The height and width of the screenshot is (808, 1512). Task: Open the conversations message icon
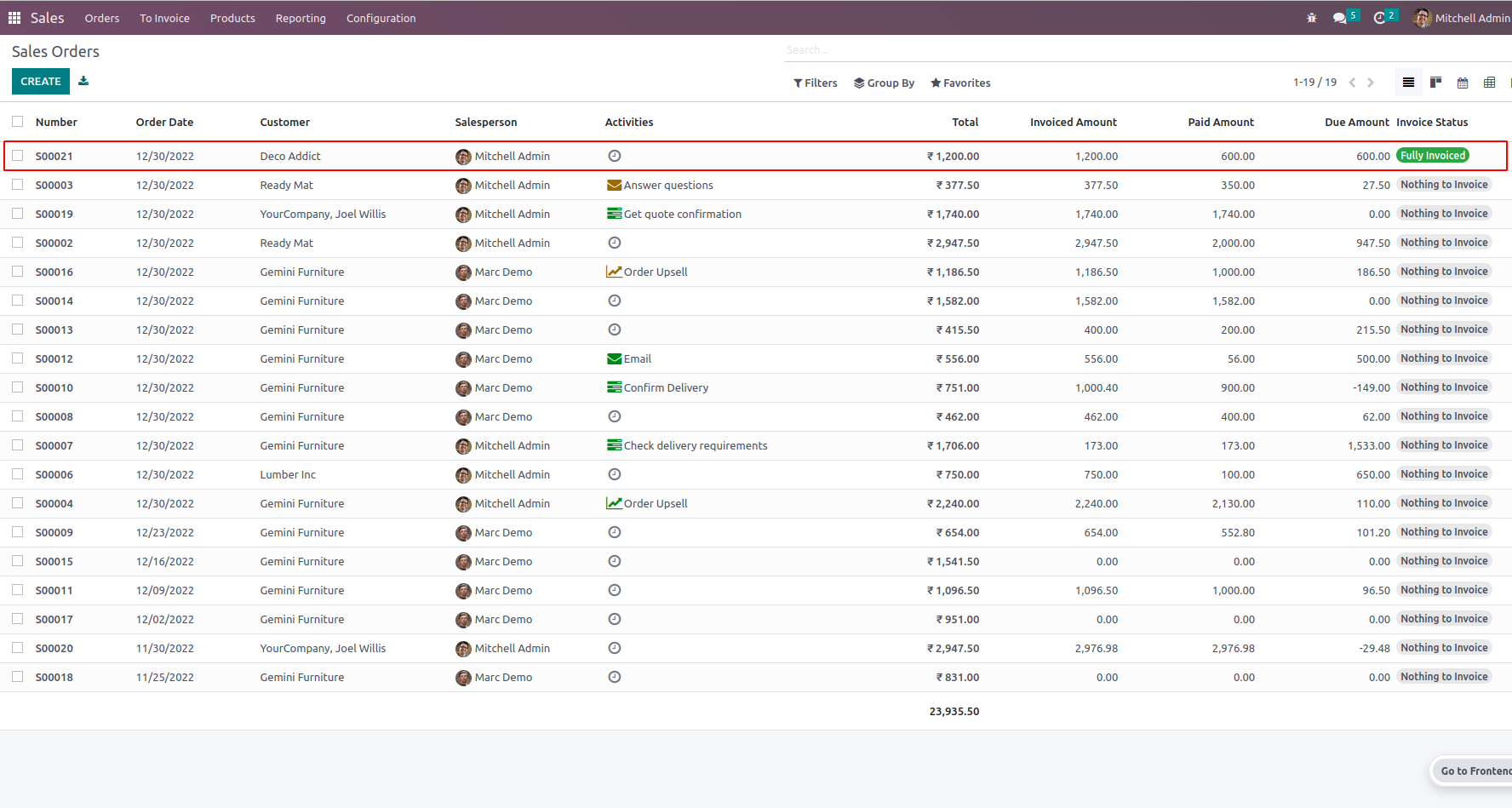(x=1340, y=18)
